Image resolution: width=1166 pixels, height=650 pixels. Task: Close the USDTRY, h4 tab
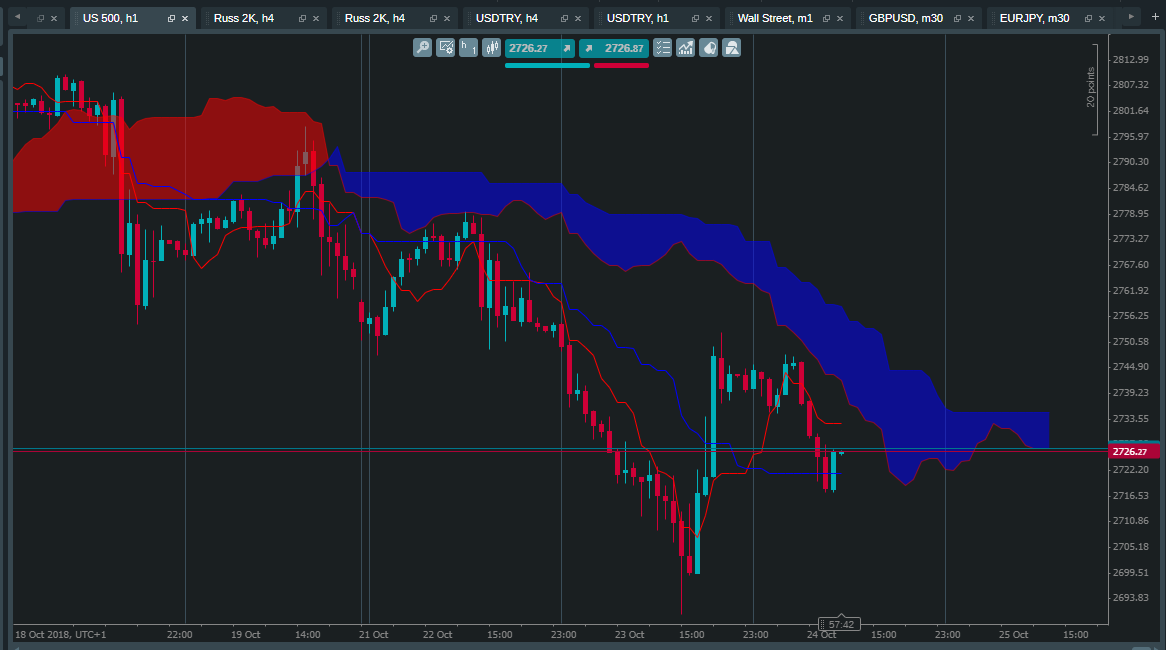click(x=578, y=19)
